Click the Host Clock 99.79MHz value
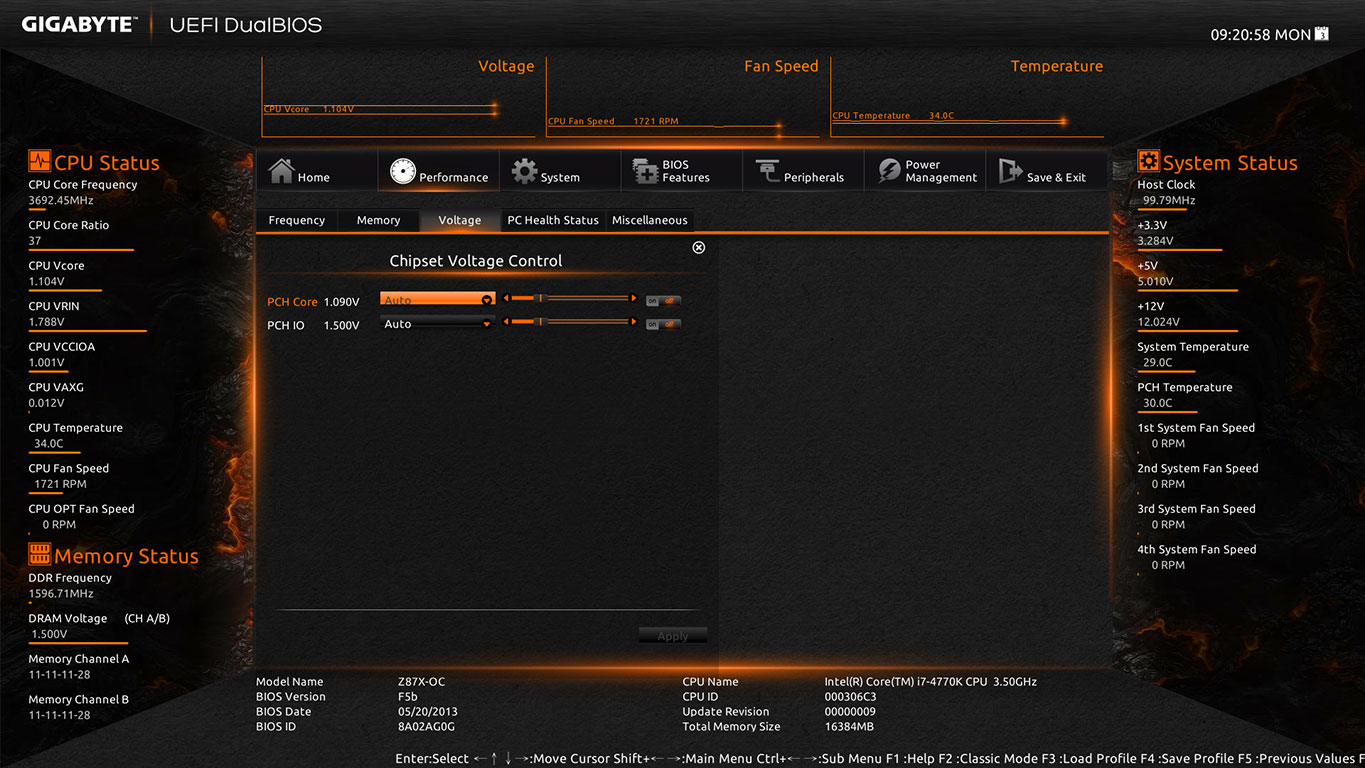The width and height of the screenshot is (1365, 768). pos(1169,200)
